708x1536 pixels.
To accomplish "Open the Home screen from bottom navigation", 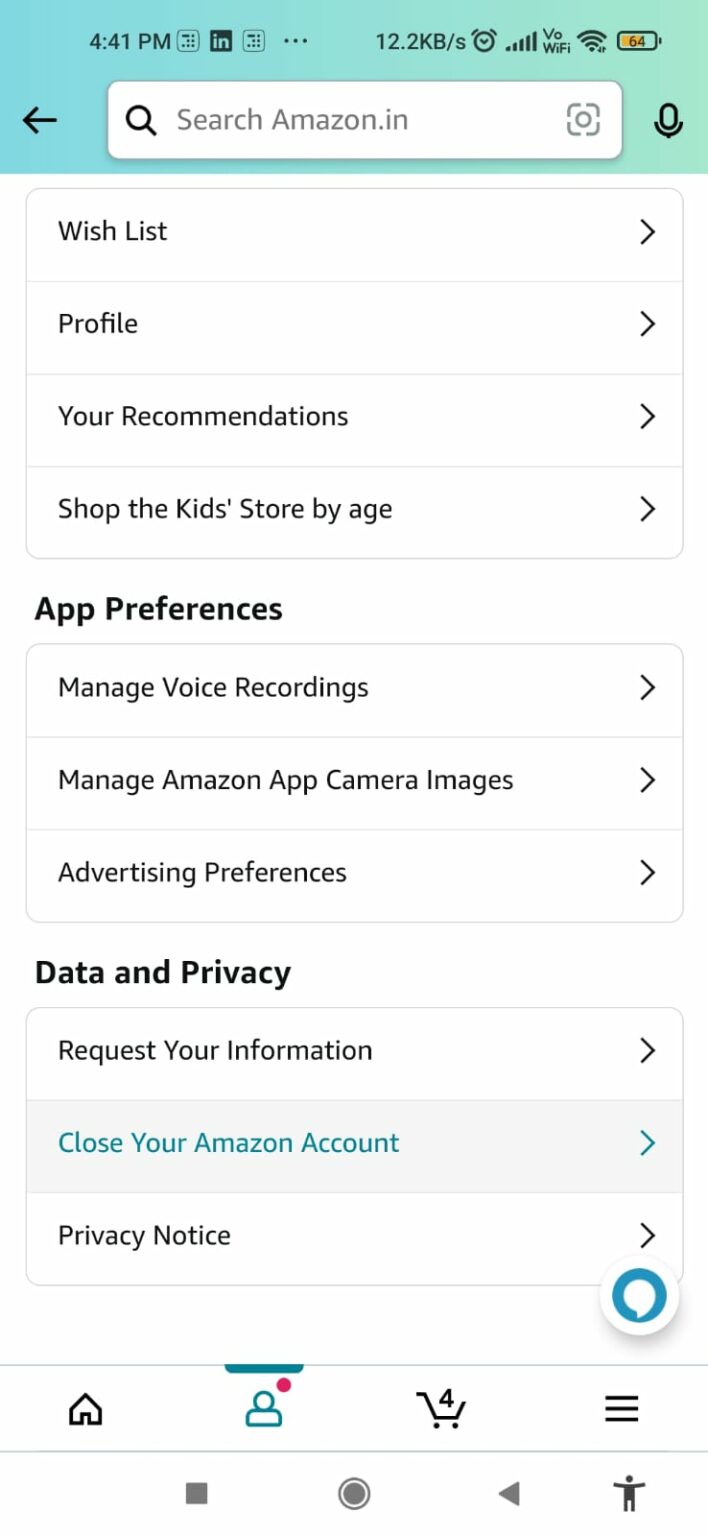I will [85, 1408].
